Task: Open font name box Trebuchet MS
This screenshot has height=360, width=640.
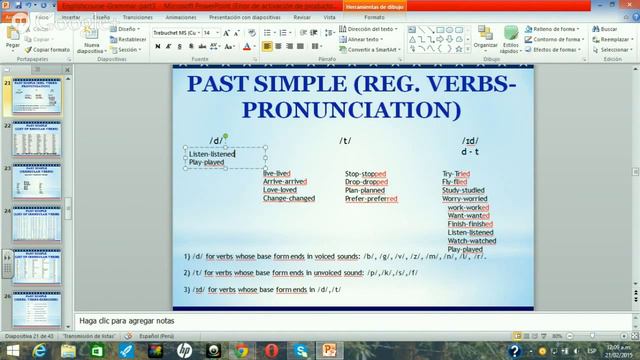Action: [x=177, y=33]
